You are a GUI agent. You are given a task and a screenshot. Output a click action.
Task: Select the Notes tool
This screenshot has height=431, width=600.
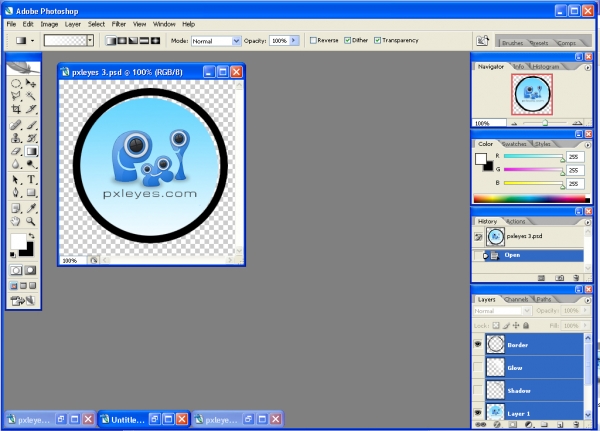[x=16, y=208]
